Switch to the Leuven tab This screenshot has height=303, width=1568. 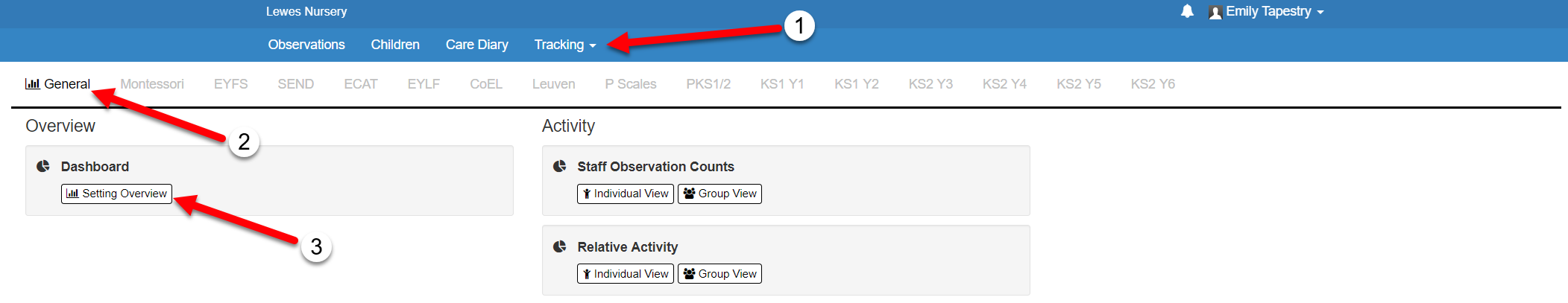553,84
